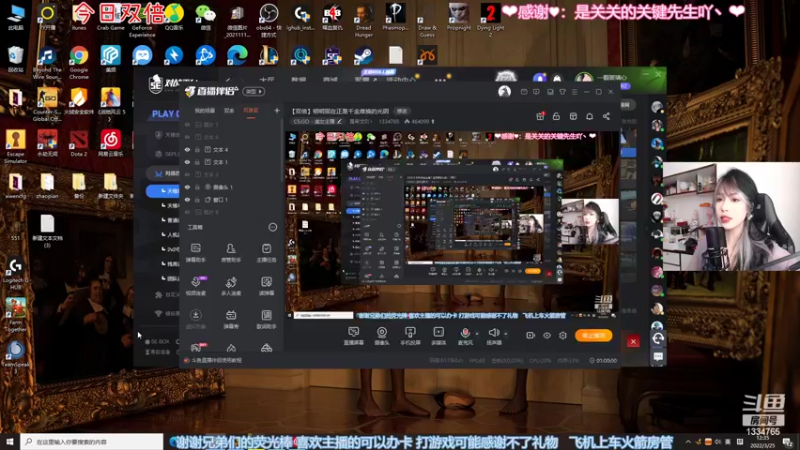Collapse the 工具箱 toolbox section
The height and width of the screenshot is (450, 800).
click(272, 227)
